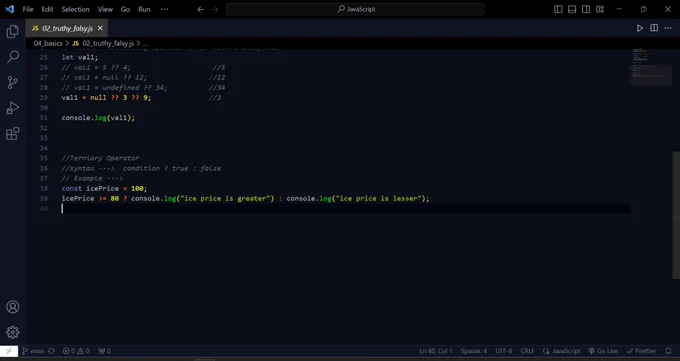680x361 pixels.
Task: Open the File menu
Action: click(28, 9)
